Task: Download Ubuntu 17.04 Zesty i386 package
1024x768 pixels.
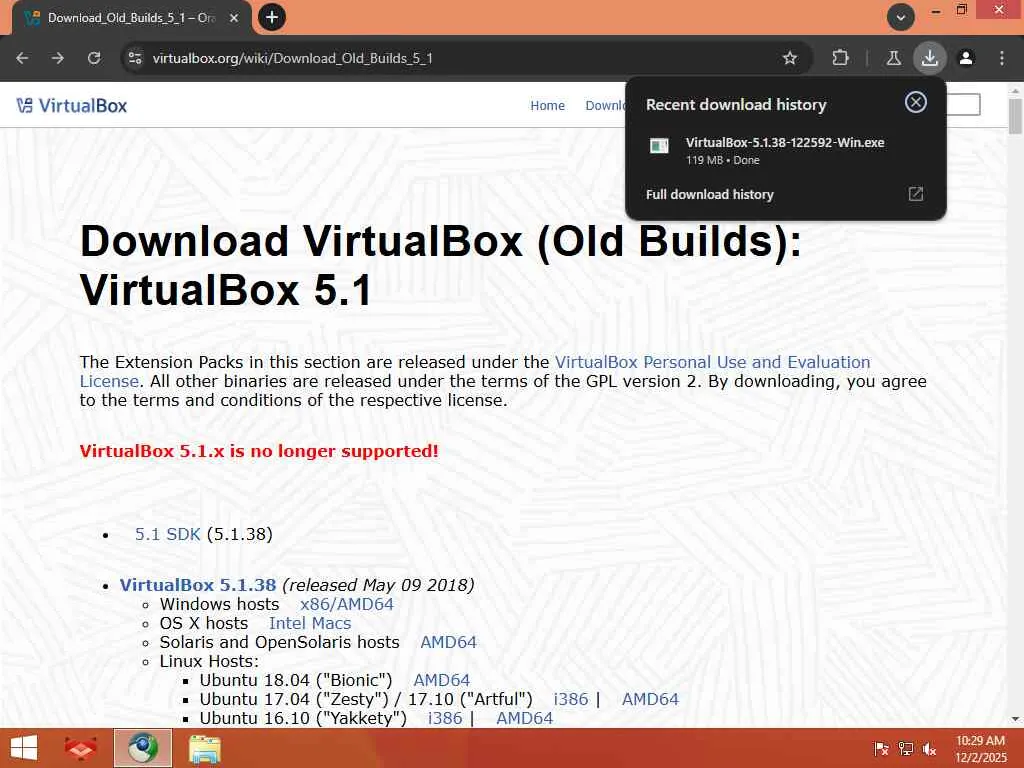Action: point(571,699)
